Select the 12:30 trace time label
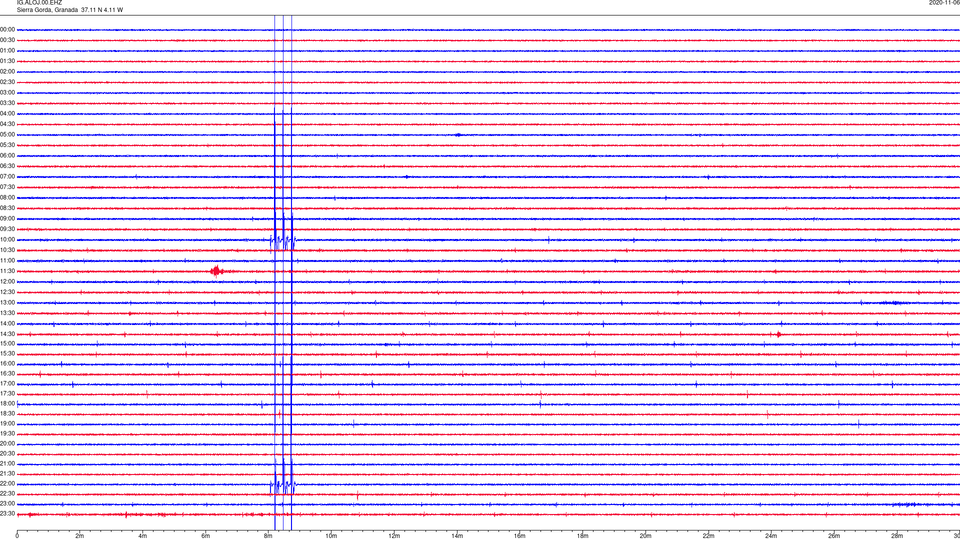 (7, 292)
